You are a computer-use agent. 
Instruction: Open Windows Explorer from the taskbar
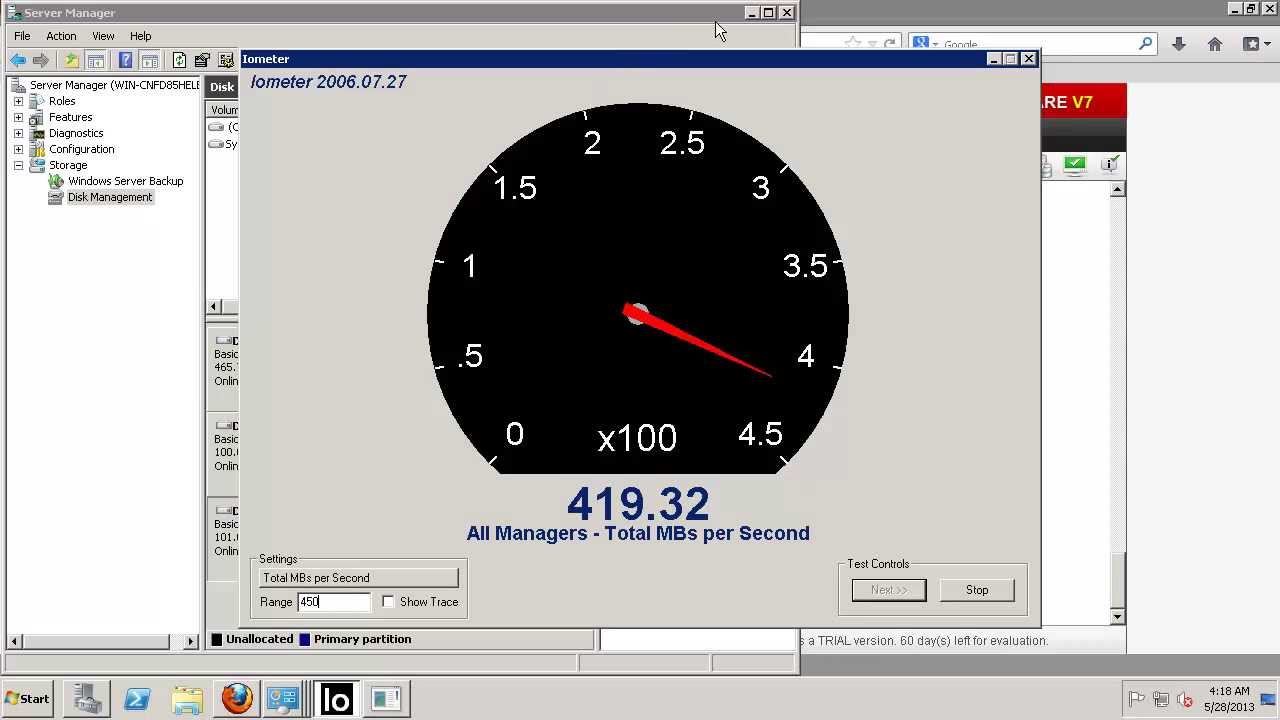[x=187, y=699]
